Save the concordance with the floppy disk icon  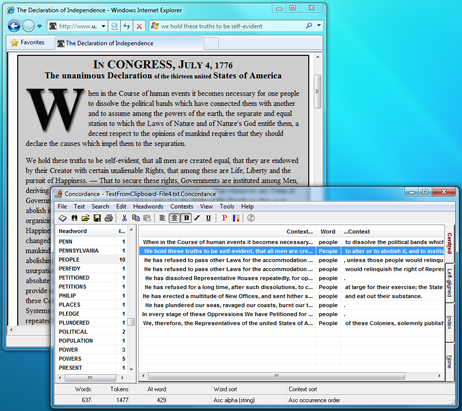(x=97, y=218)
